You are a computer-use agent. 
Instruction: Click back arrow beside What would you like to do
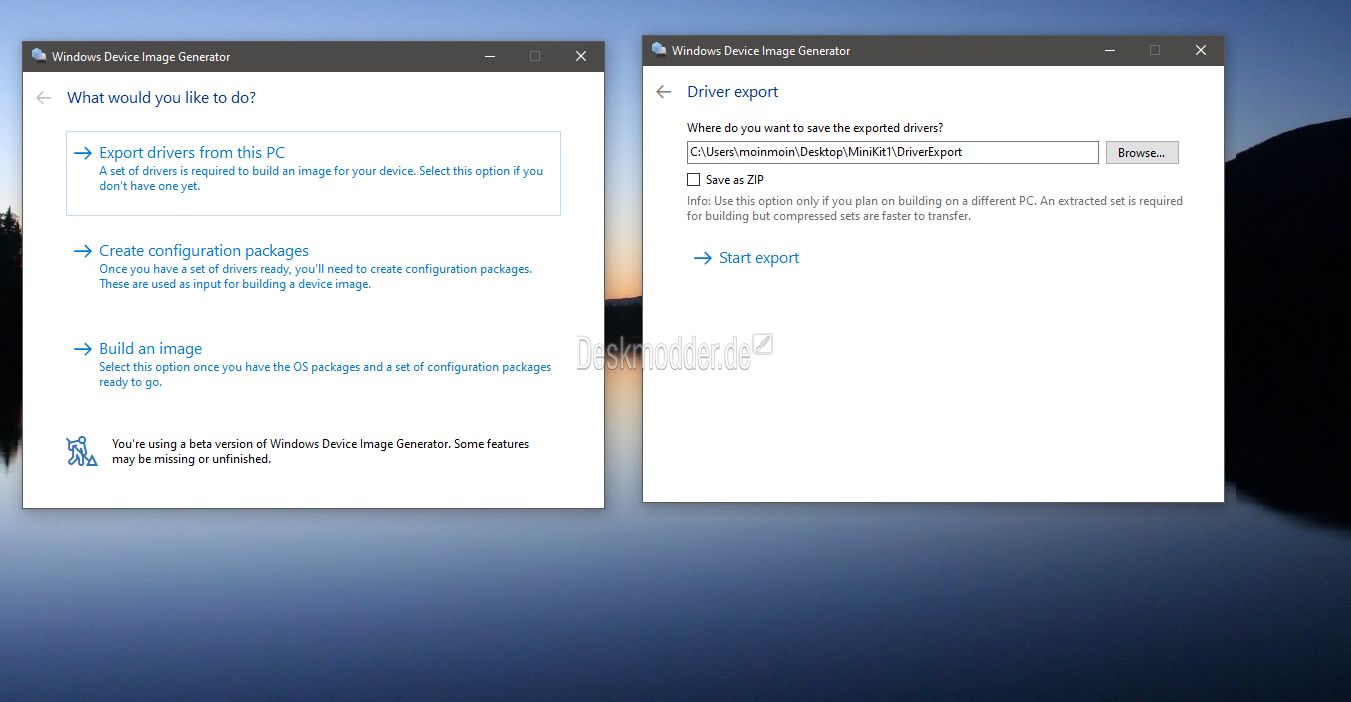tap(43, 98)
